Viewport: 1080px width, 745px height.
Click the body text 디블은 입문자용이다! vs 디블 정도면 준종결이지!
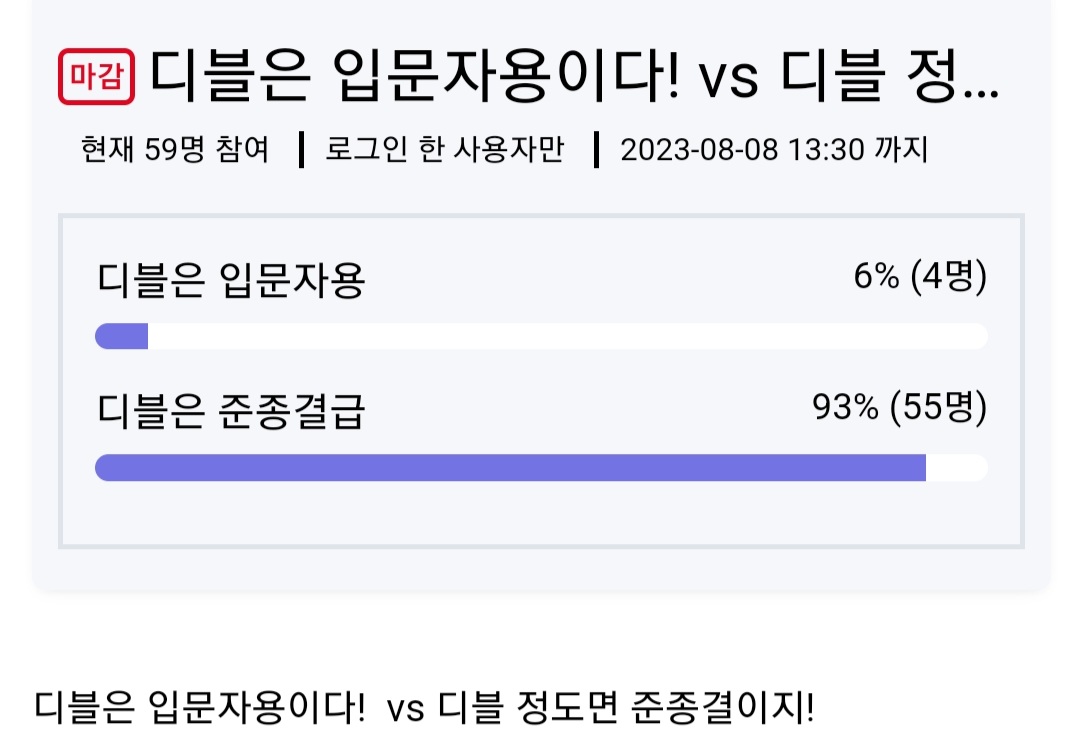pyautogui.click(x=424, y=707)
